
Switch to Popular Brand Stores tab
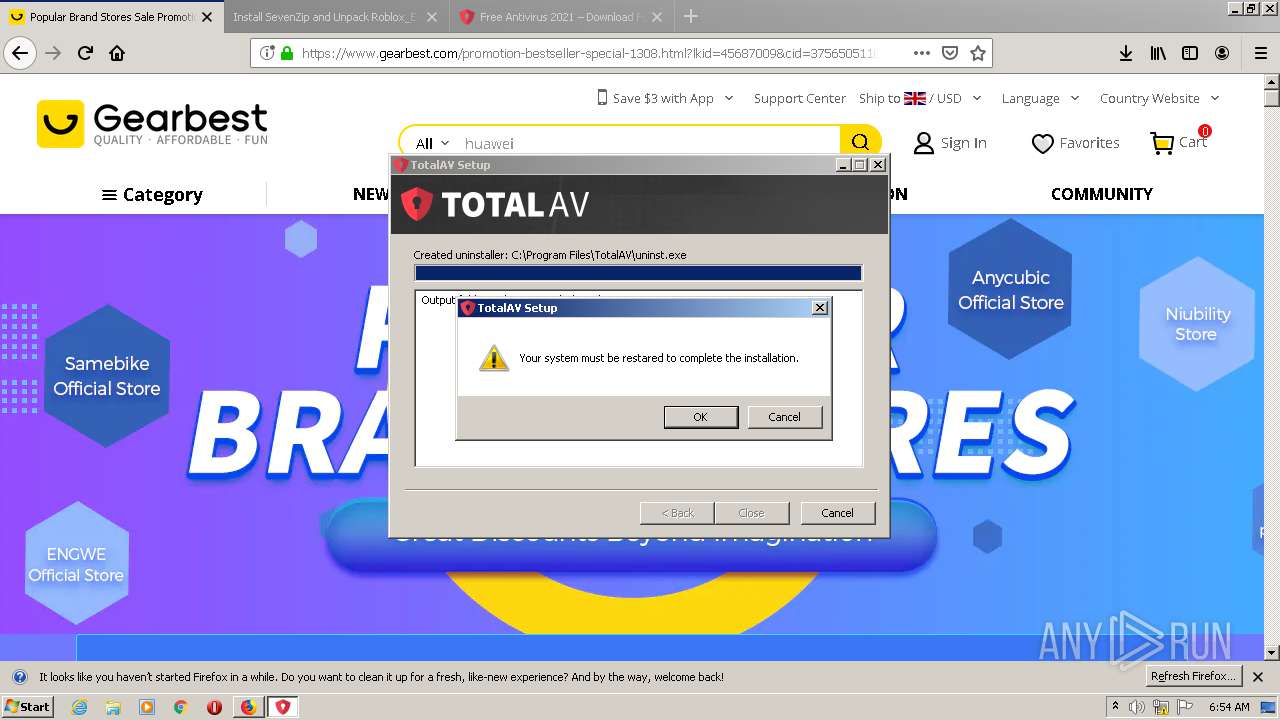(112, 17)
